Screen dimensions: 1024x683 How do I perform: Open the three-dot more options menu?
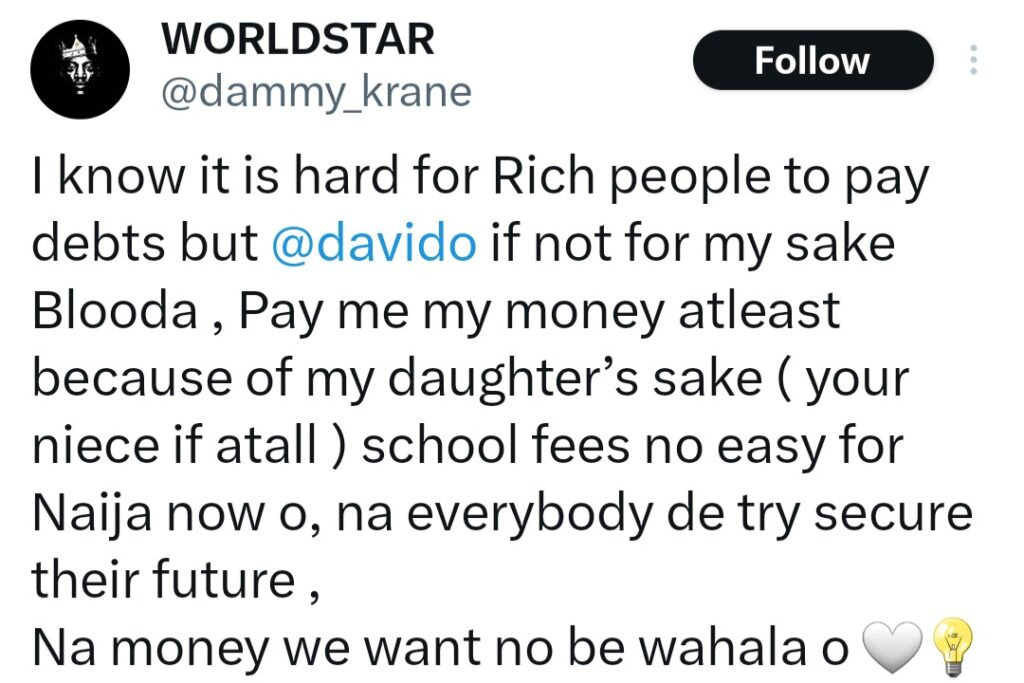coord(973,61)
